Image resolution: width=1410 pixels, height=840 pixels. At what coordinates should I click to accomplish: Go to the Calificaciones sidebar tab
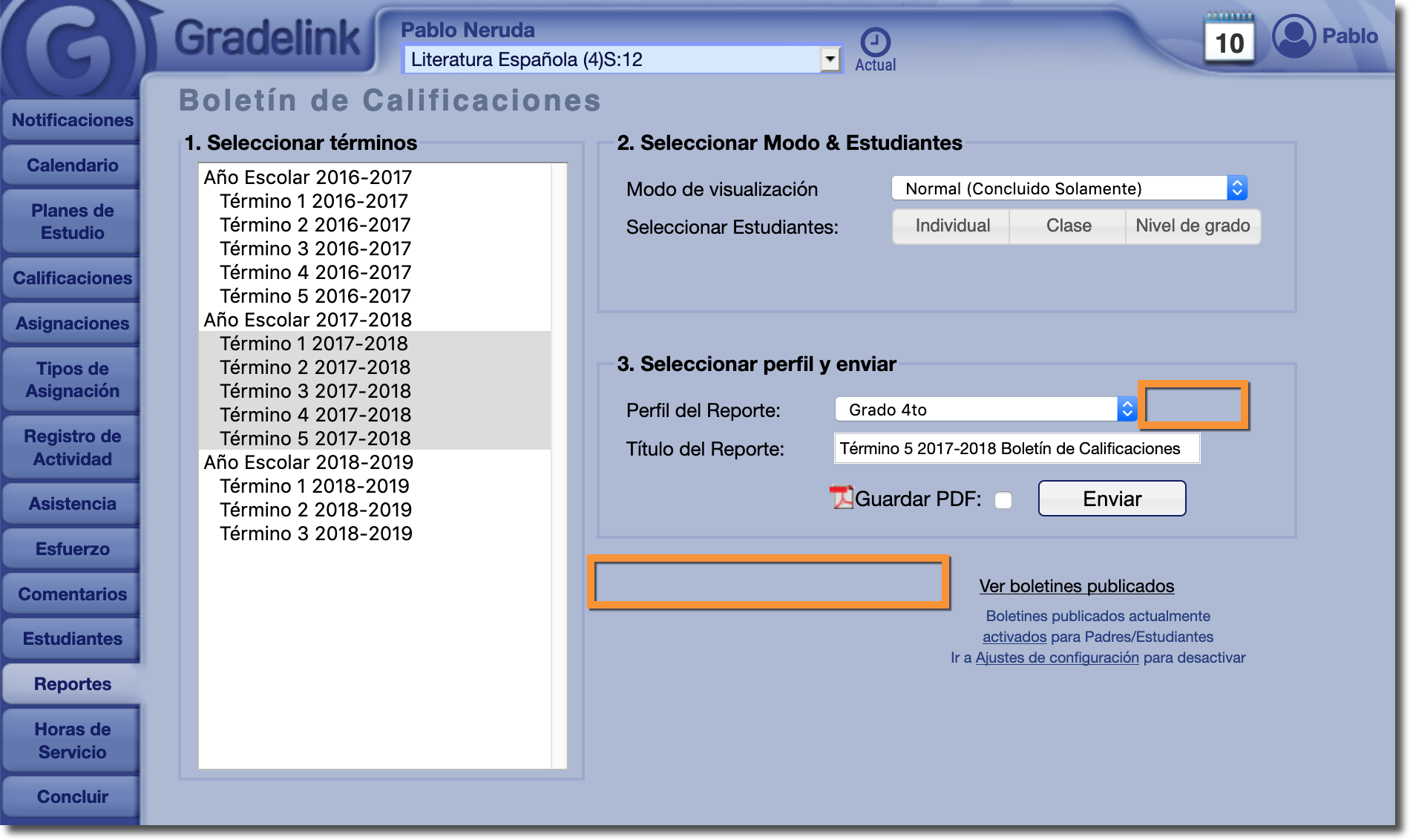coord(72,278)
